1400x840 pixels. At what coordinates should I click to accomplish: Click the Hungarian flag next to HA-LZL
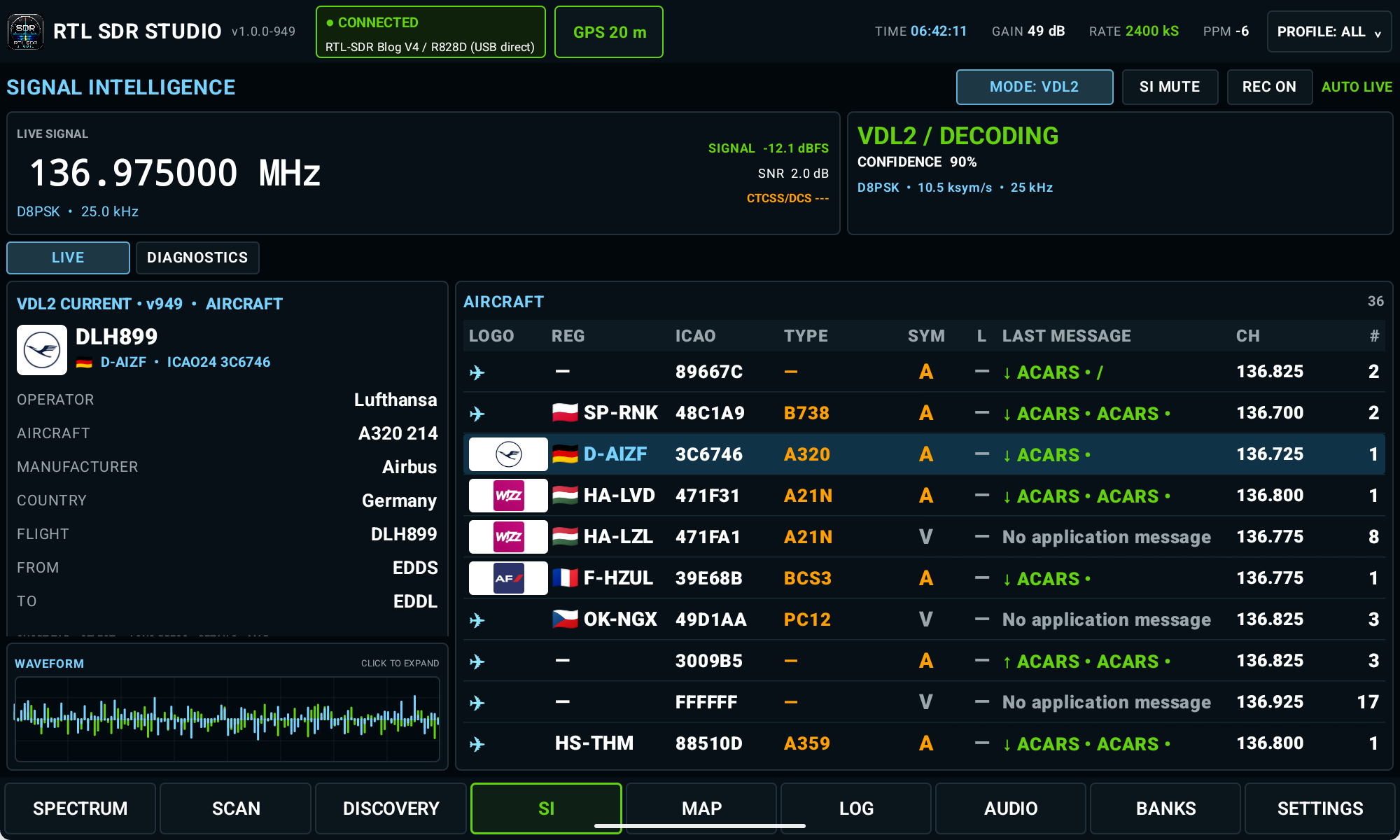(565, 537)
